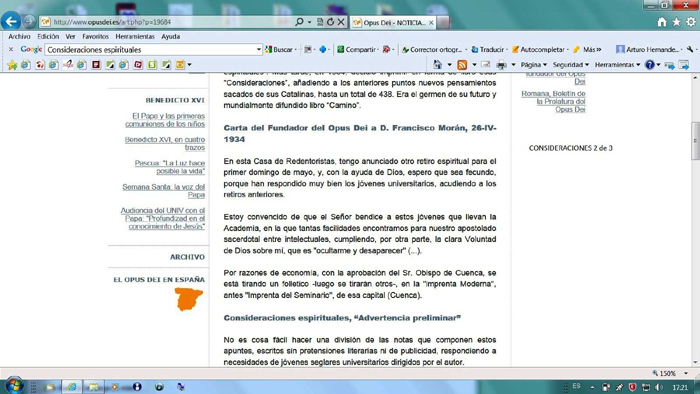Refresh the page with the reload icon

coord(330,22)
